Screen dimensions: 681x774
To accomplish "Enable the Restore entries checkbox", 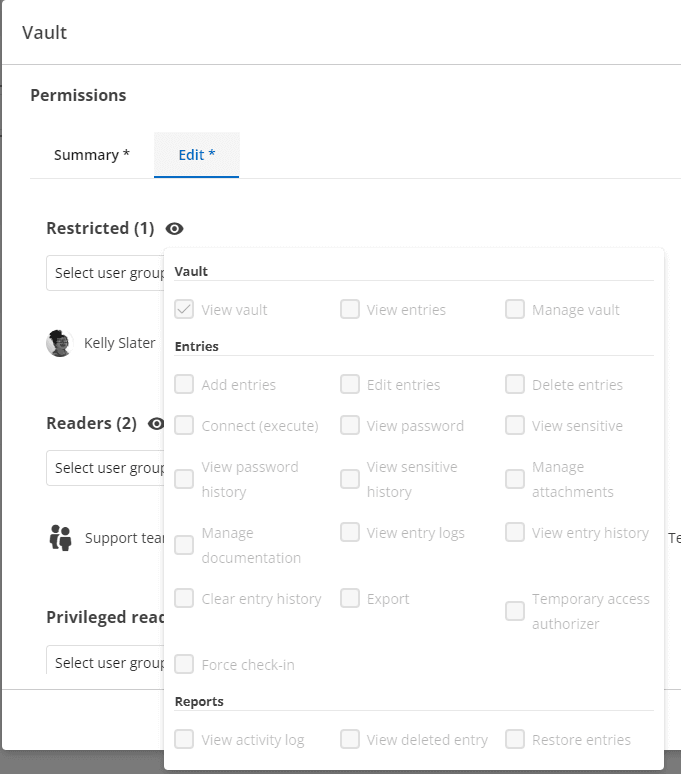I will click(515, 740).
